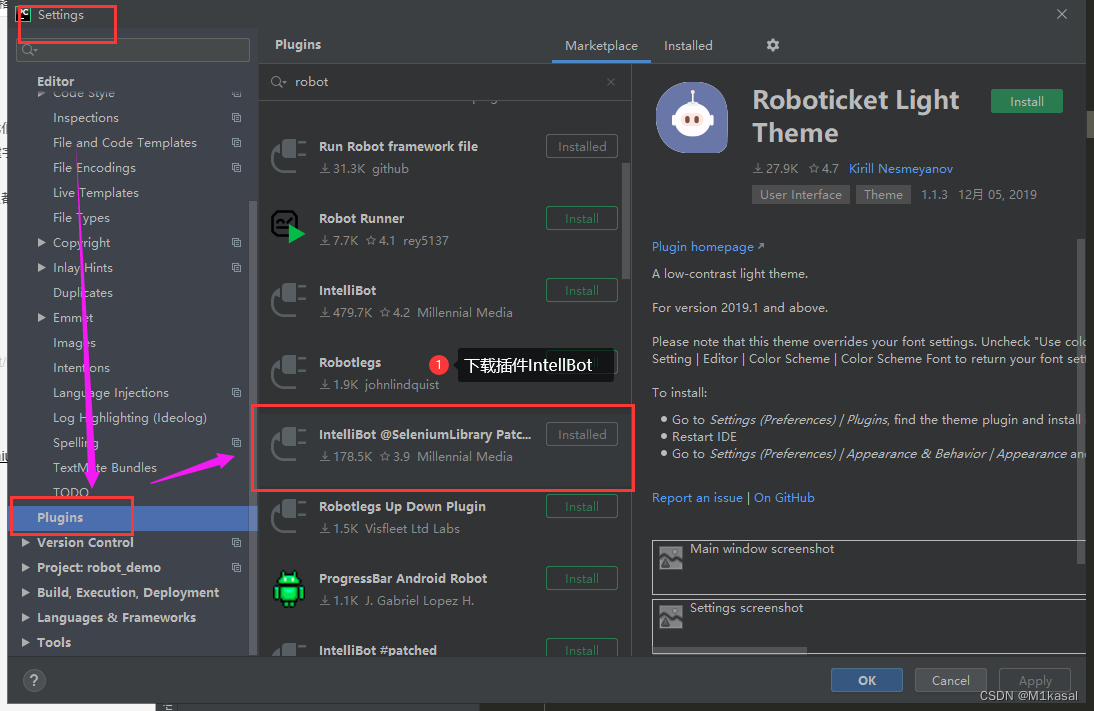Switch to the Marketplace tab
The height and width of the screenshot is (711, 1094).
pos(601,46)
